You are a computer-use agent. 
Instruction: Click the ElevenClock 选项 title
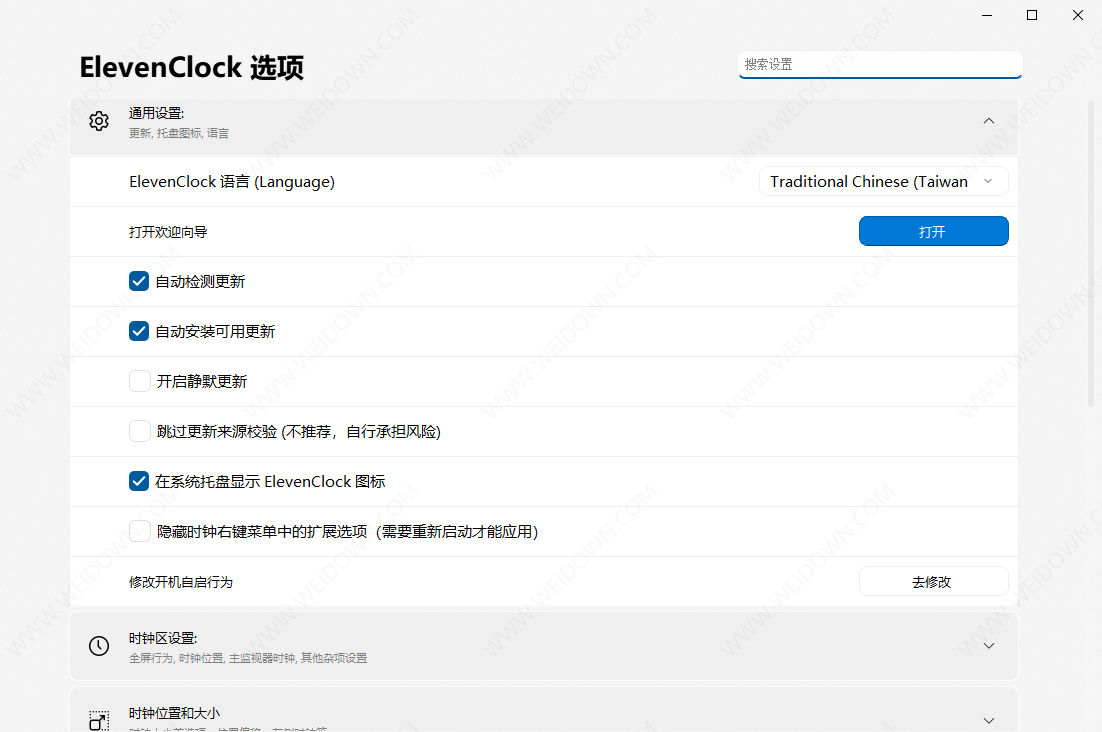(x=192, y=67)
